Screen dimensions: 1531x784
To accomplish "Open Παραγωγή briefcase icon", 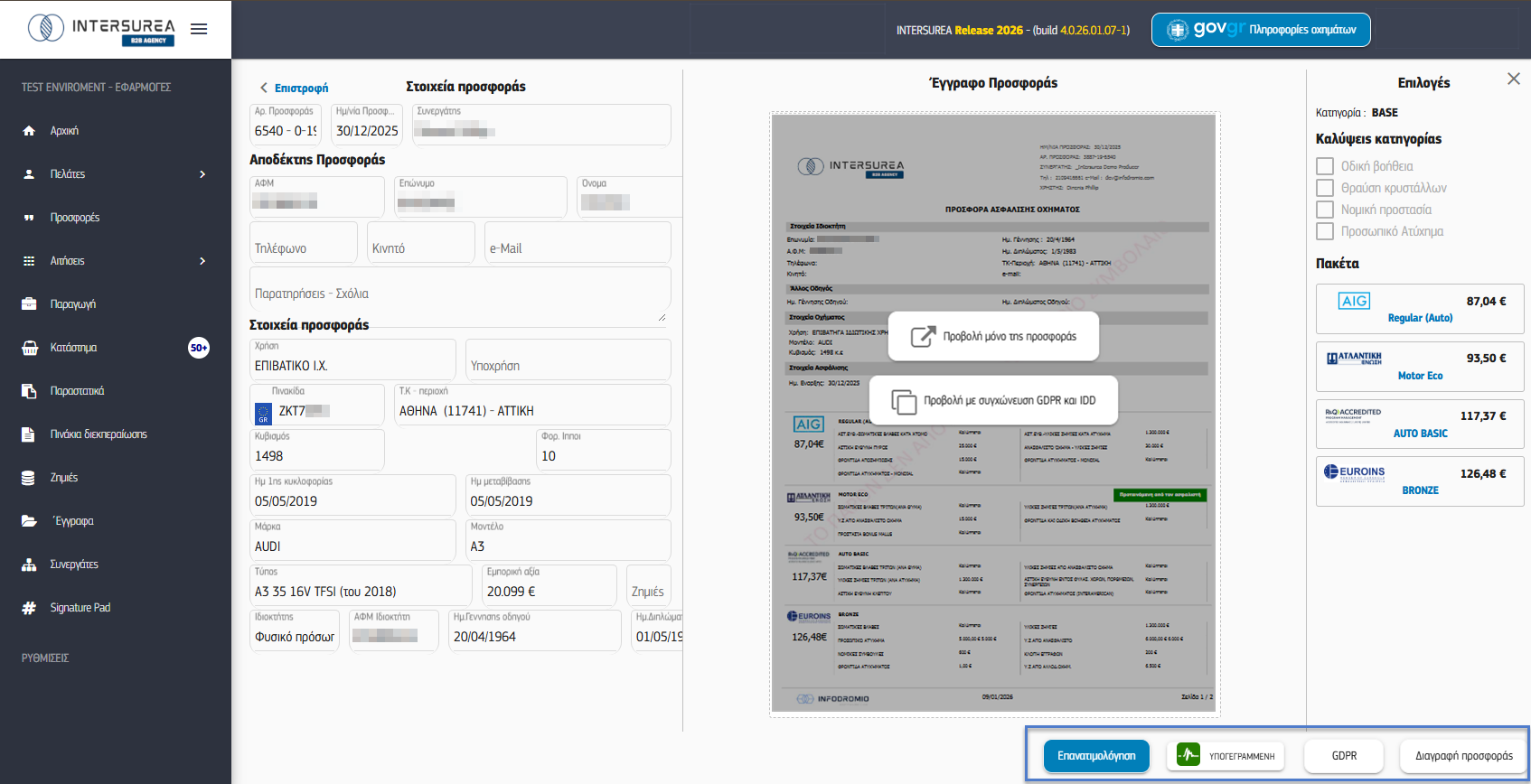I will click(x=29, y=304).
